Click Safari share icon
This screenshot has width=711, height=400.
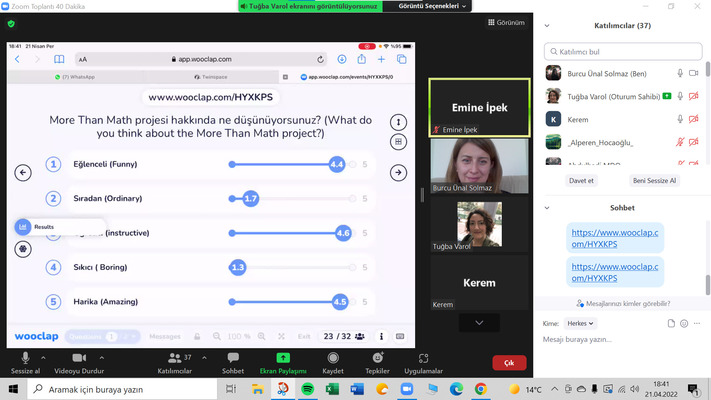pos(361,59)
